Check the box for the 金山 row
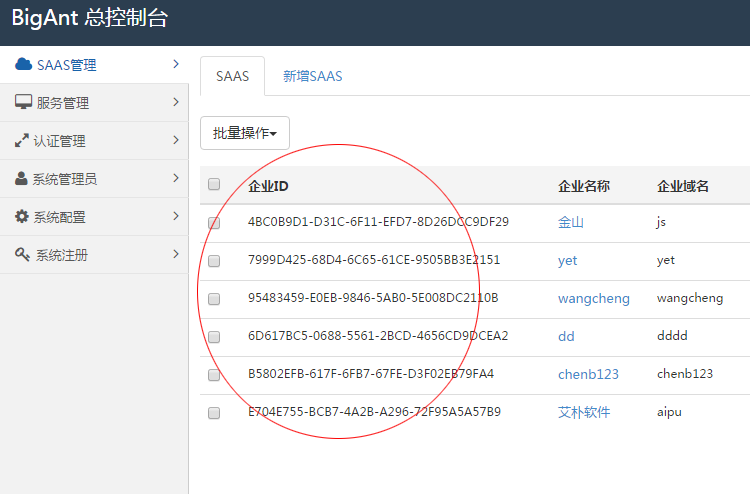The height and width of the screenshot is (494, 750). pyautogui.click(x=214, y=222)
